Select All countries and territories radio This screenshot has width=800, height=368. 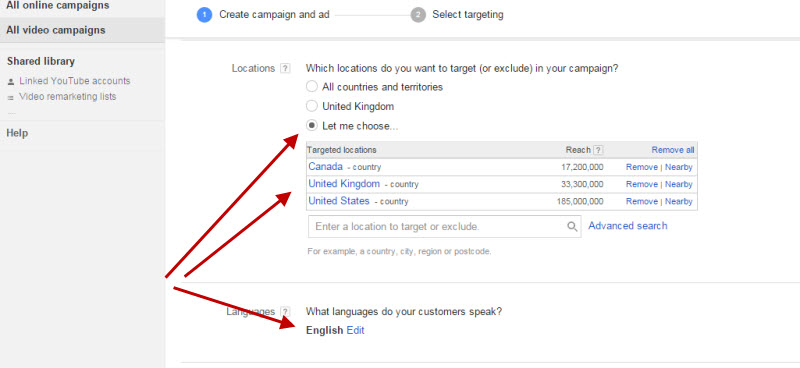coord(312,87)
